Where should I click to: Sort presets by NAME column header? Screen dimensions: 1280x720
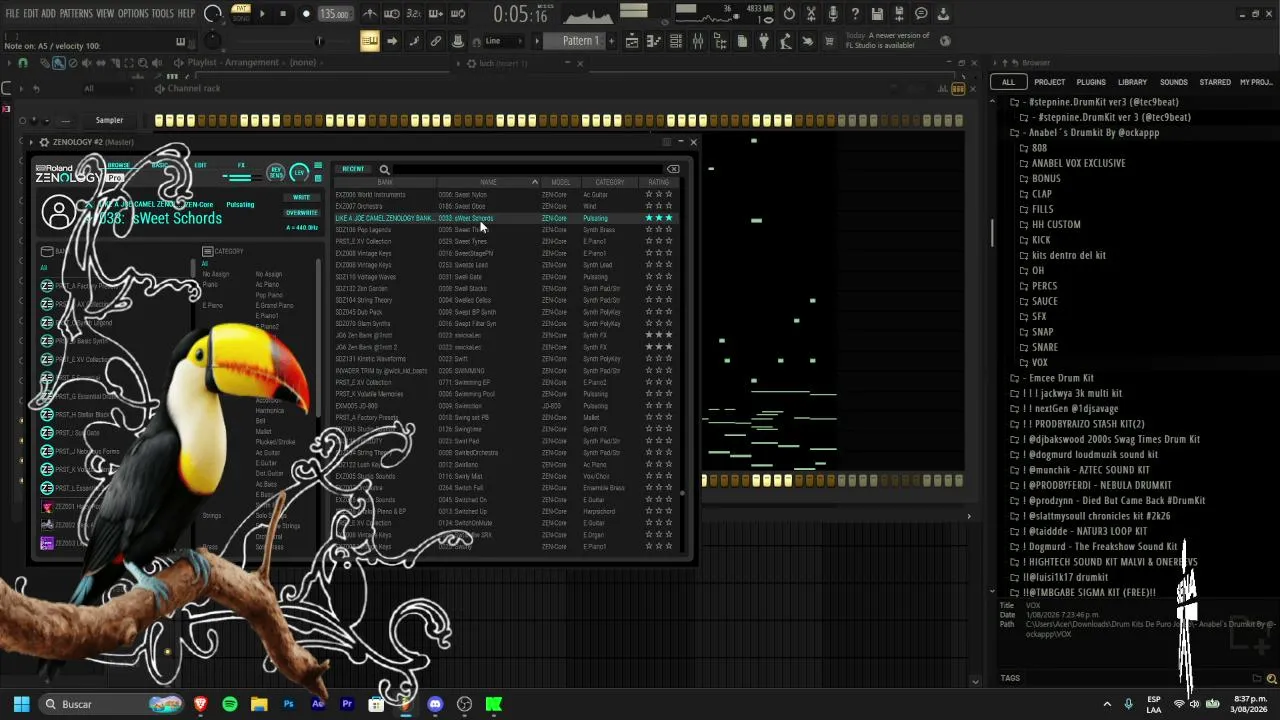click(488, 182)
